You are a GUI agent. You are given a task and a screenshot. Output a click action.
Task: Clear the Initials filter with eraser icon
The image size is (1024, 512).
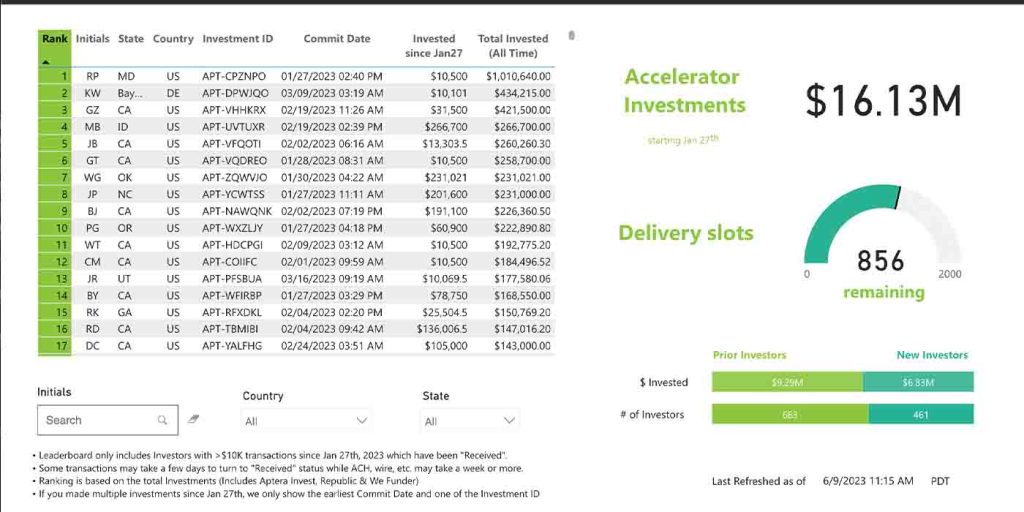194,421
